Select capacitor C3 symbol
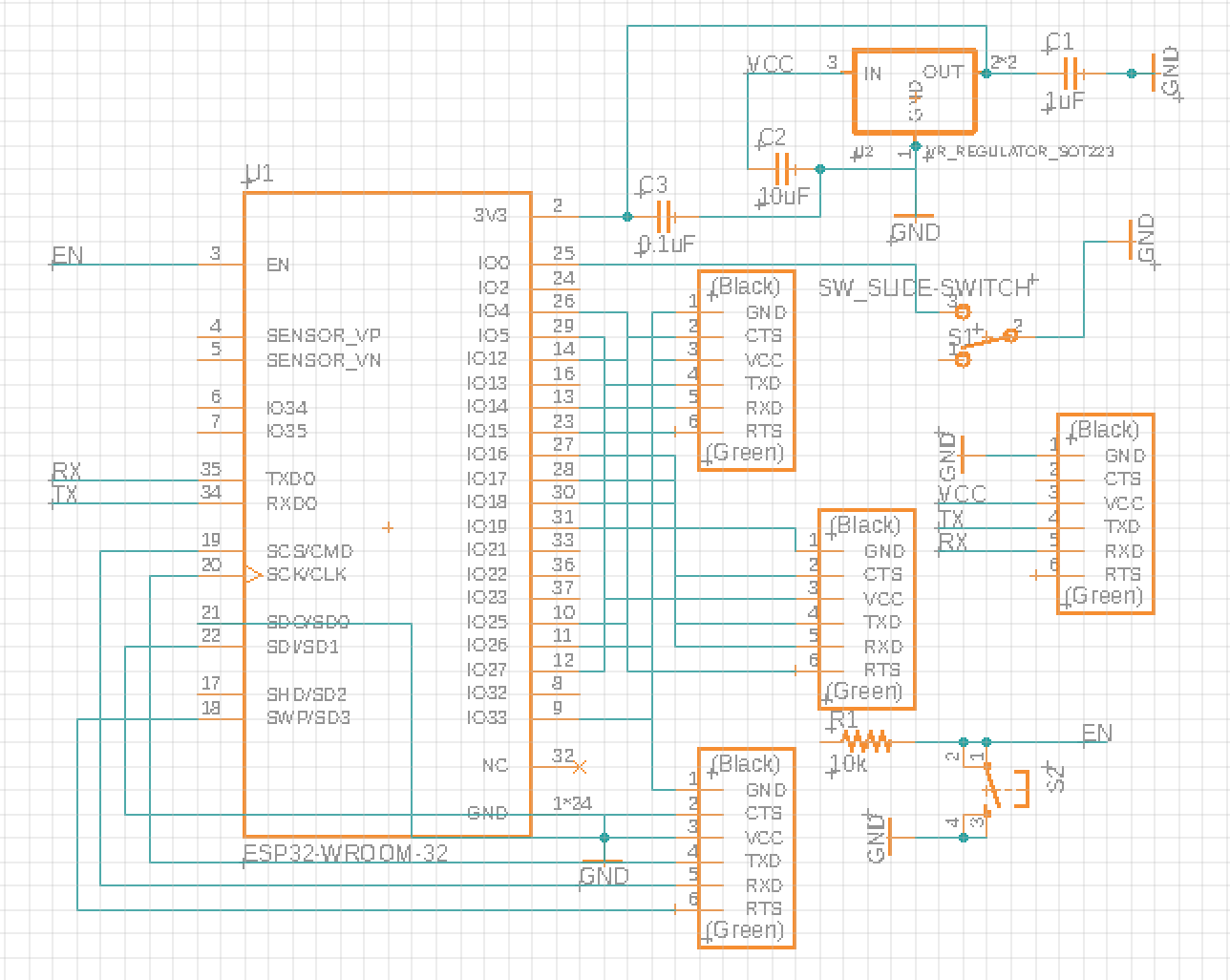This screenshot has height=980, width=1230. click(666, 216)
